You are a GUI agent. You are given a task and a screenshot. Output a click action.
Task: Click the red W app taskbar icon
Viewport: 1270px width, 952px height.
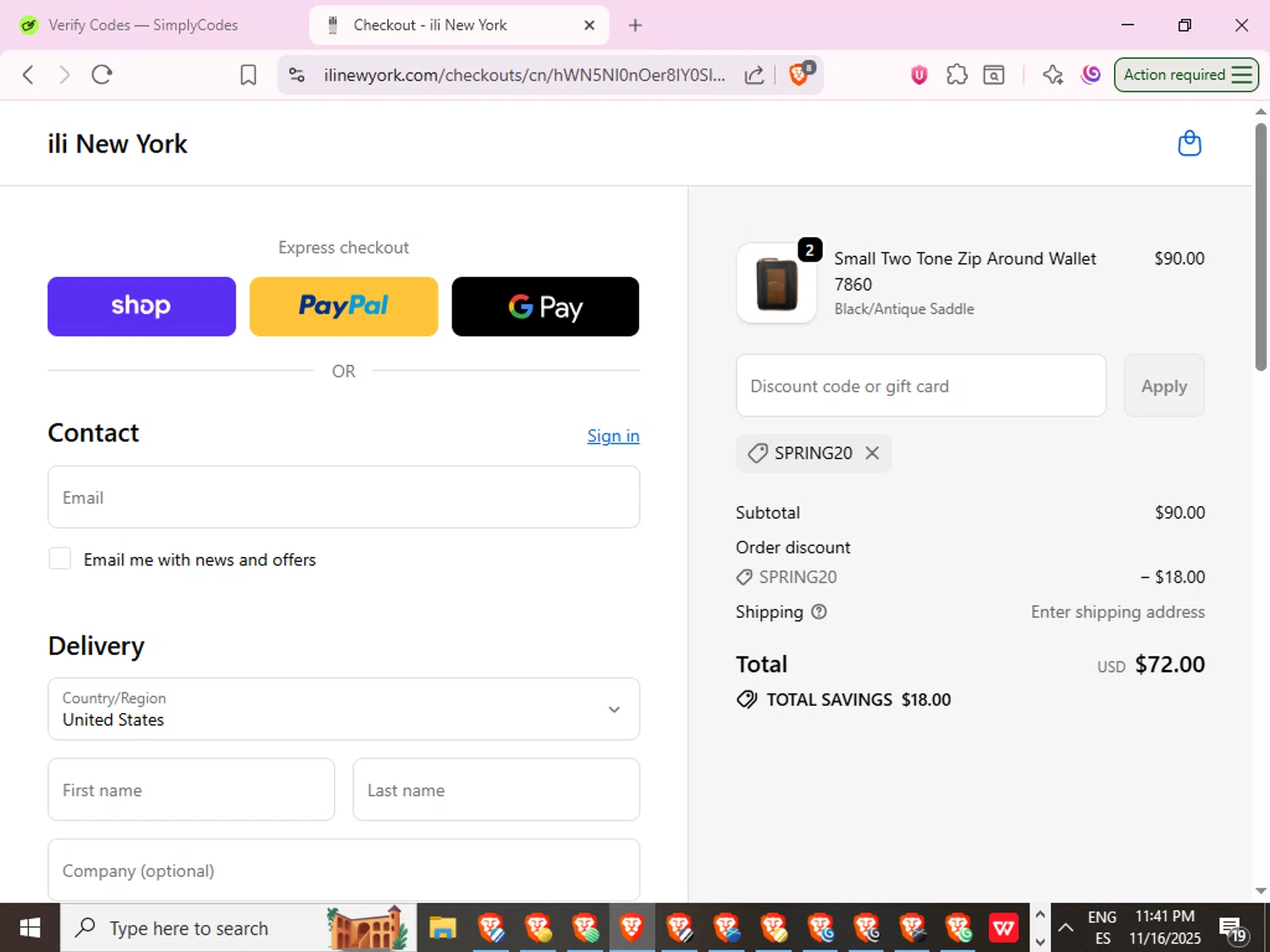tap(1003, 928)
